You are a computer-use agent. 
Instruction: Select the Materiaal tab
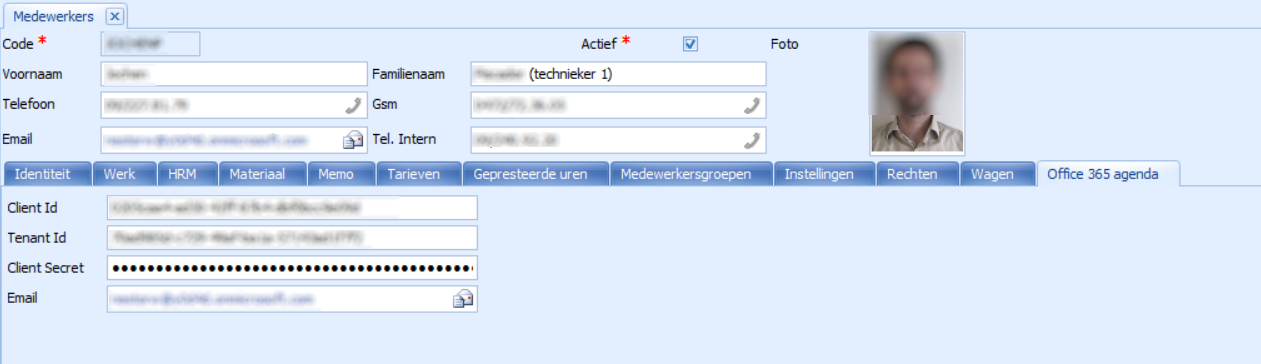(x=262, y=174)
